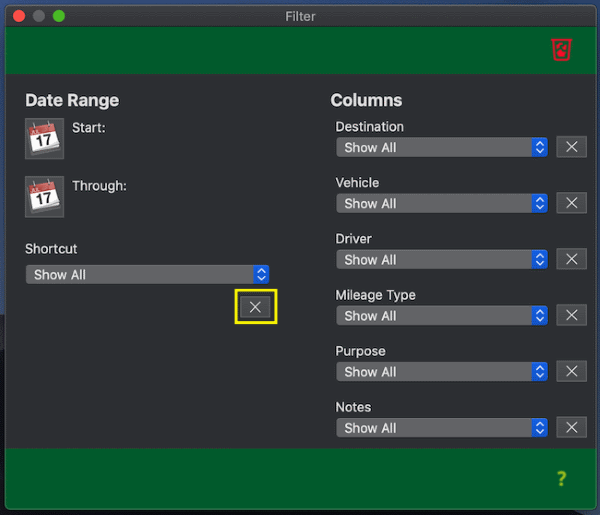Clear the Notes filter with X

571,427
